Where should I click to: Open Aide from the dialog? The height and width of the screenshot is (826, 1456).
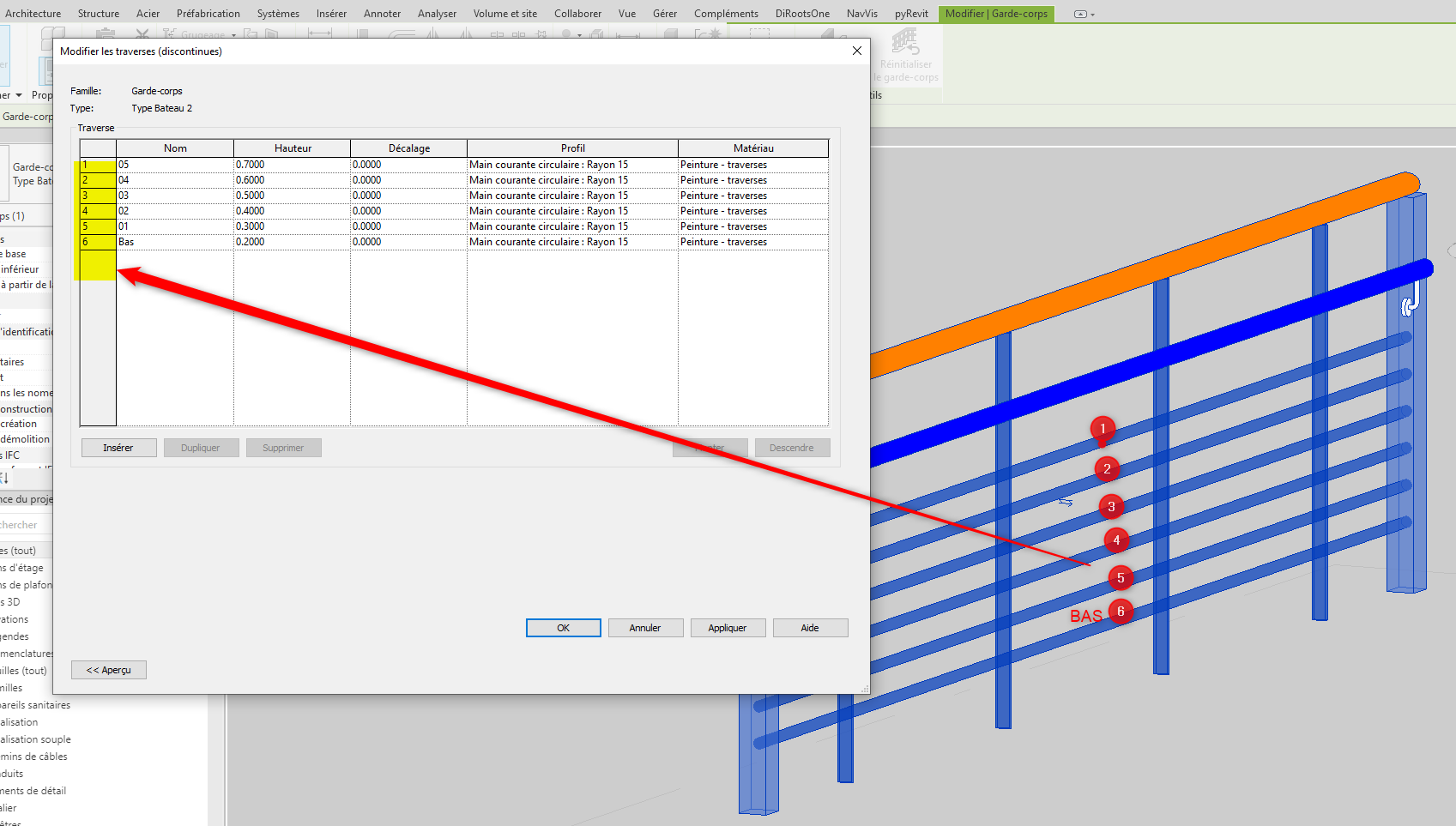810,628
